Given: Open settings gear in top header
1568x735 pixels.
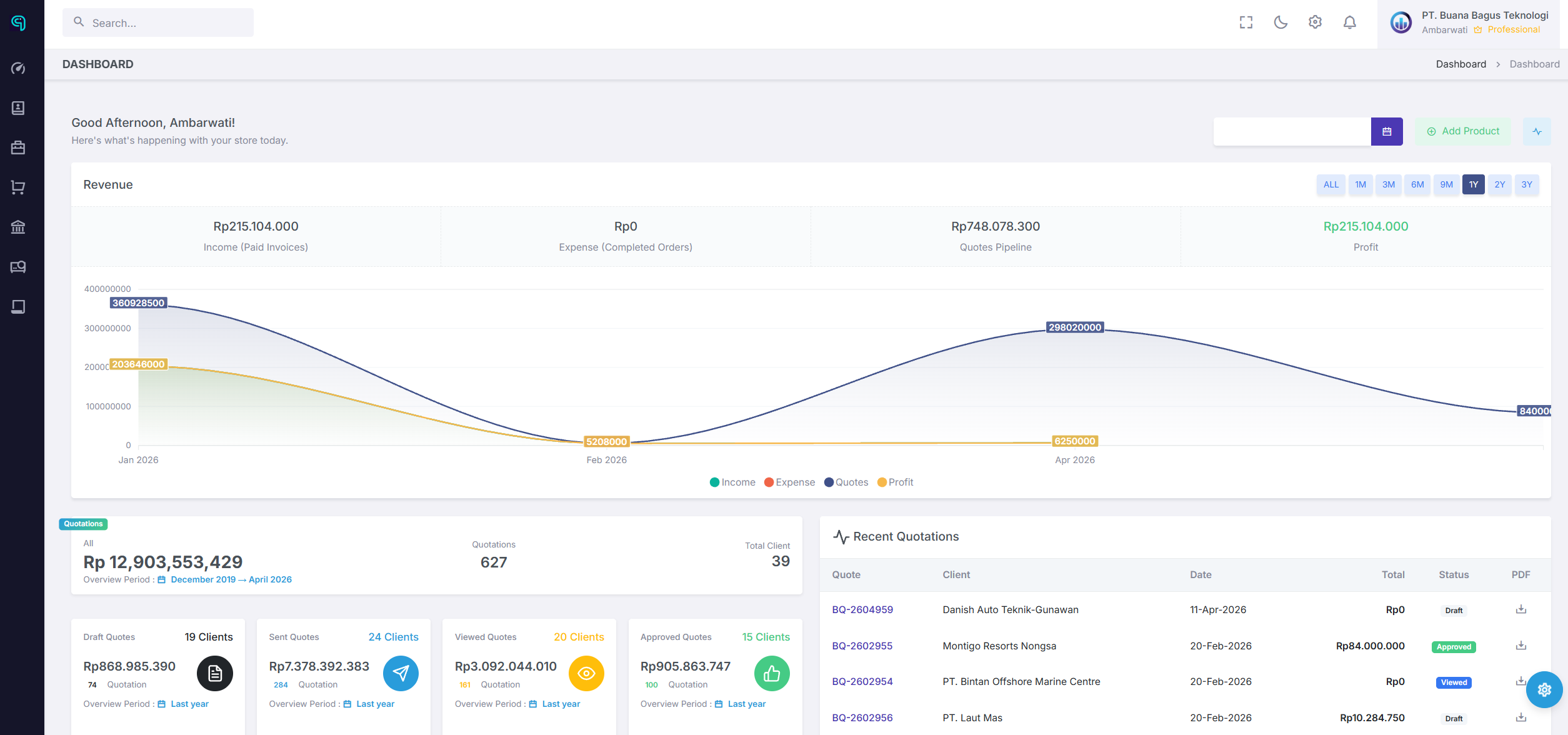Looking at the screenshot, I should click(1315, 22).
